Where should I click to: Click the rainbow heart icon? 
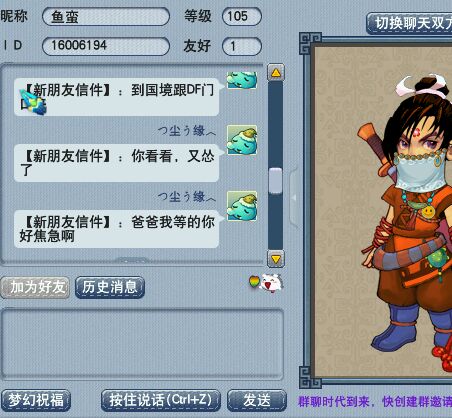tap(254, 282)
